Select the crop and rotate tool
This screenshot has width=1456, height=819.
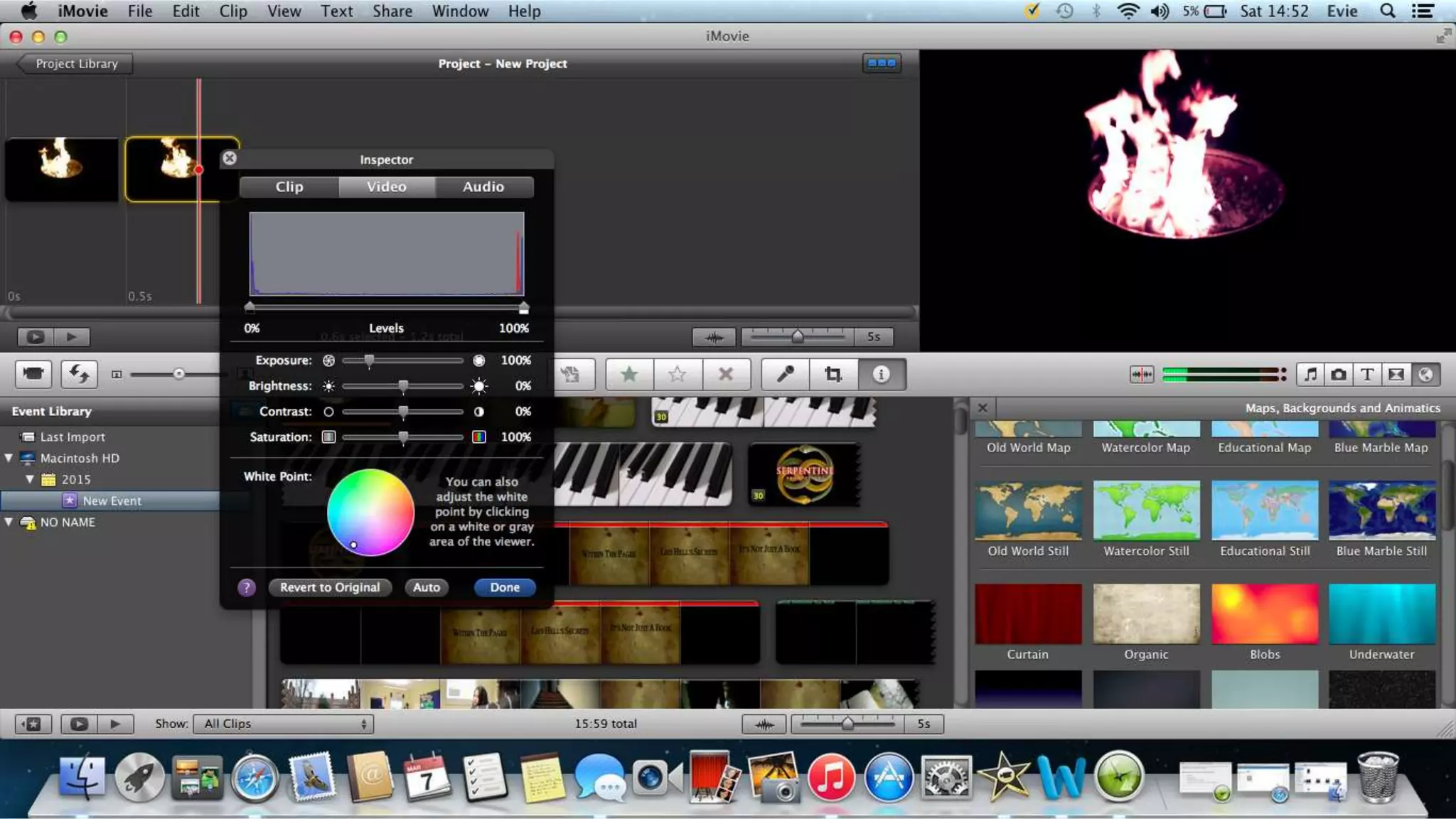click(833, 374)
